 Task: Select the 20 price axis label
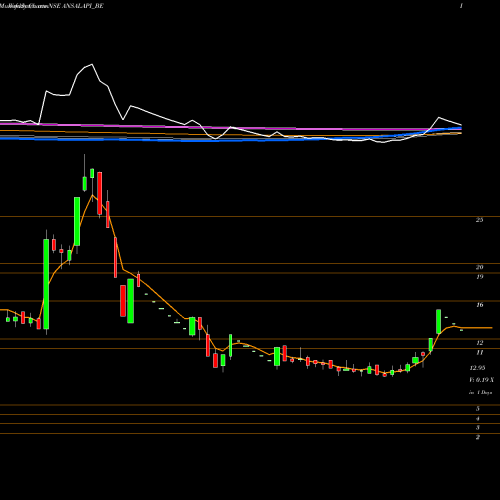point(479,267)
